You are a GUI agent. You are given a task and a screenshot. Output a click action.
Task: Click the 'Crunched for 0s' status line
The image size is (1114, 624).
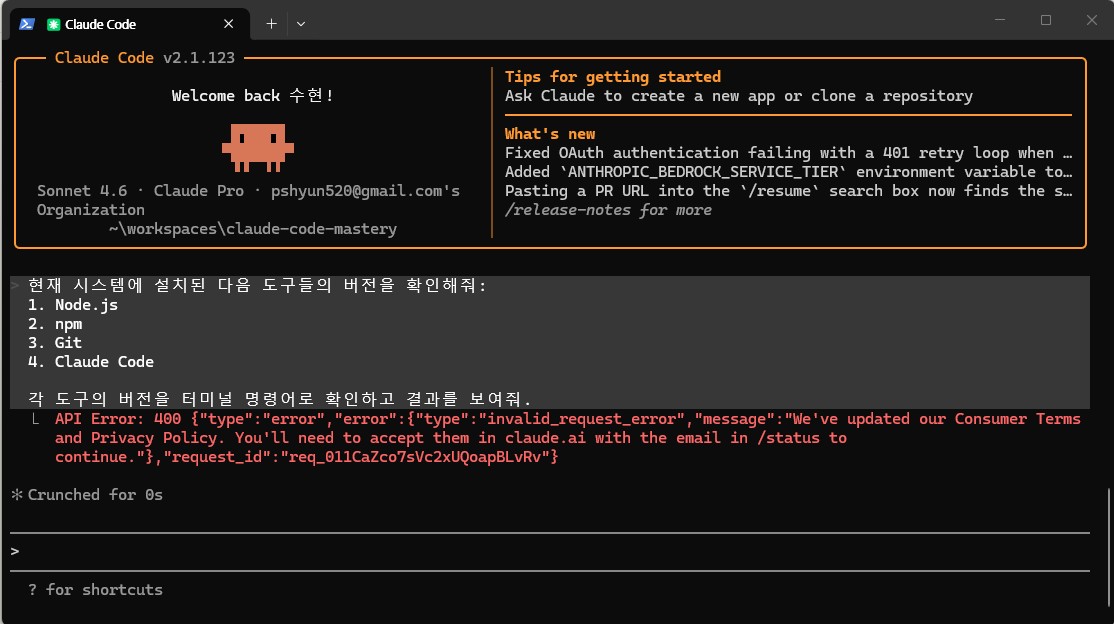(x=87, y=495)
